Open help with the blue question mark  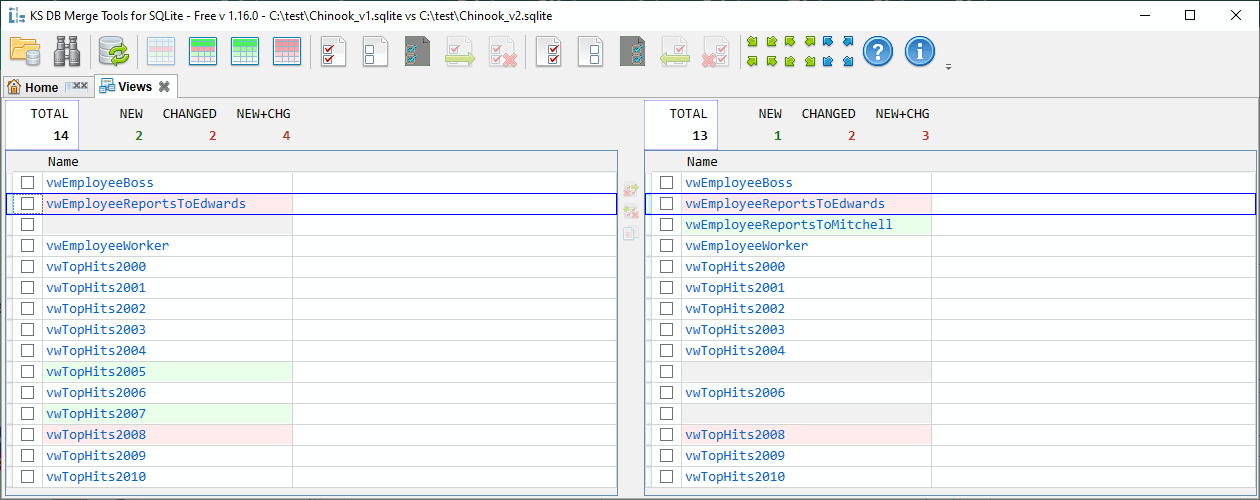pos(878,51)
